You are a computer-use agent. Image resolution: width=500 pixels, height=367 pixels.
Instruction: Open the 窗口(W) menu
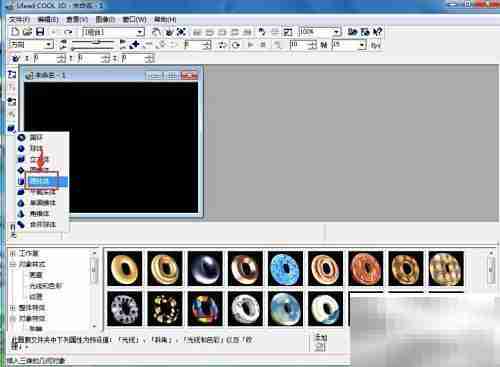(x=134, y=19)
